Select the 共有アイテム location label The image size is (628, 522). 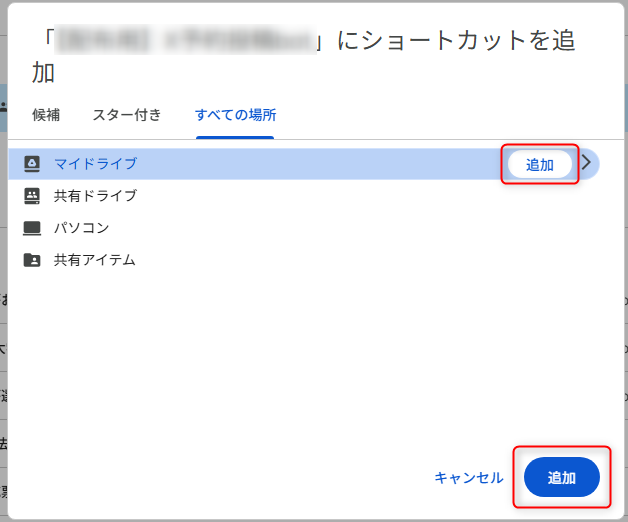95,260
